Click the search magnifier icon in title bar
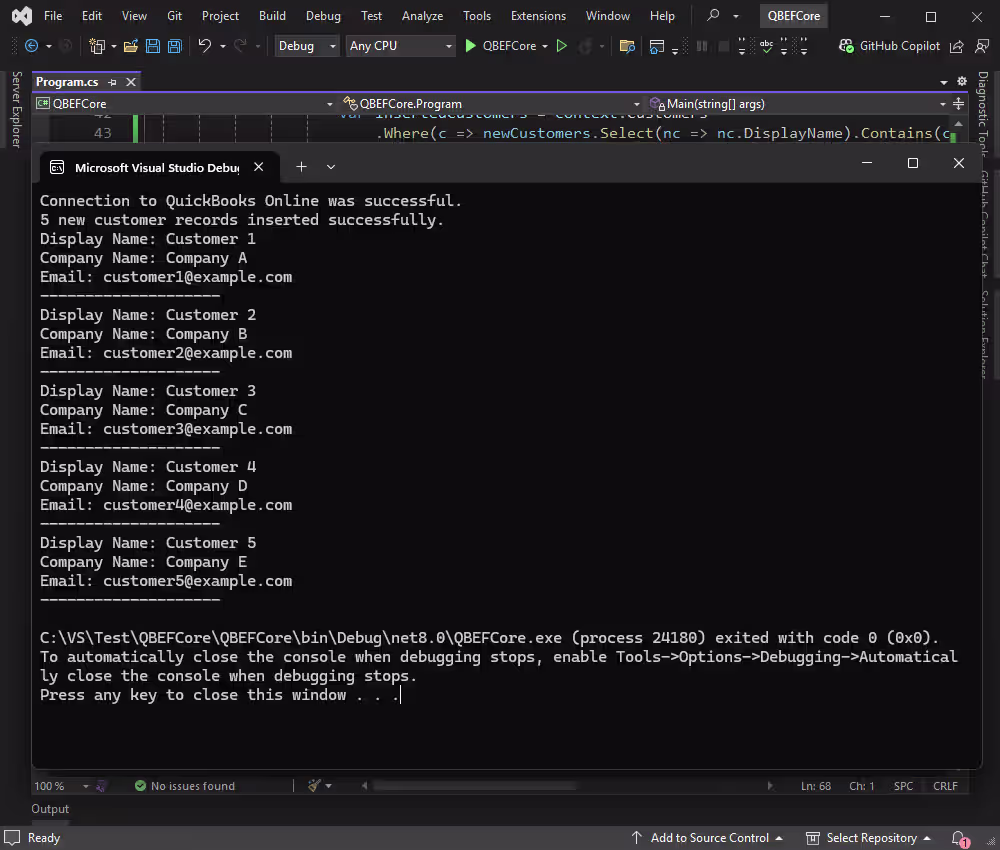Viewport: 1000px width, 850px height. pos(713,15)
